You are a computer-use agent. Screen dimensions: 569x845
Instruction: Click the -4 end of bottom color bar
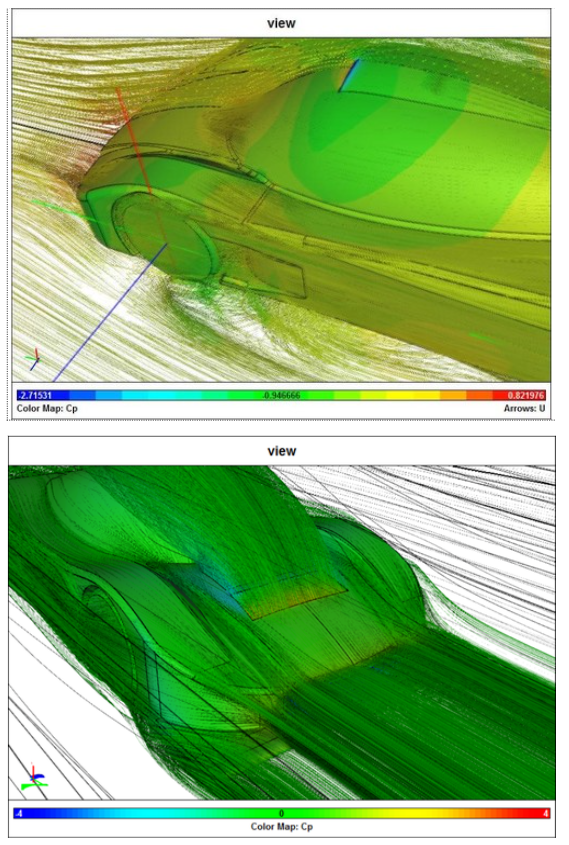click(x=19, y=813)
